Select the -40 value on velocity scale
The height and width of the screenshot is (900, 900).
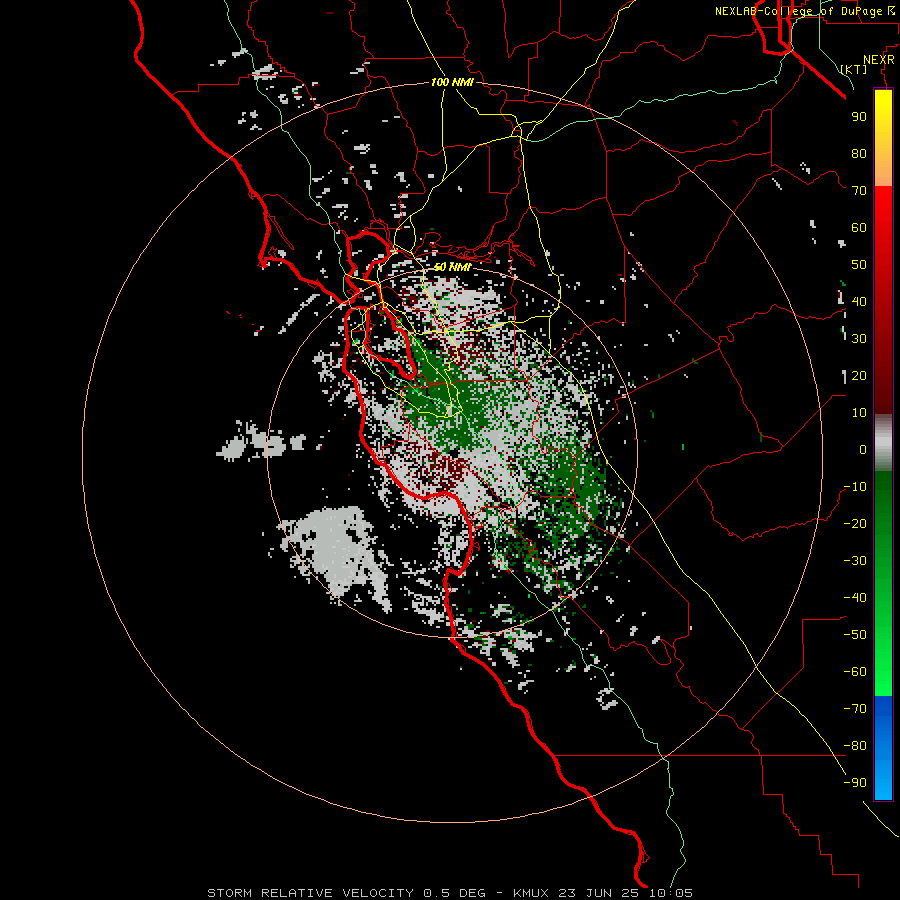[855, 598]
